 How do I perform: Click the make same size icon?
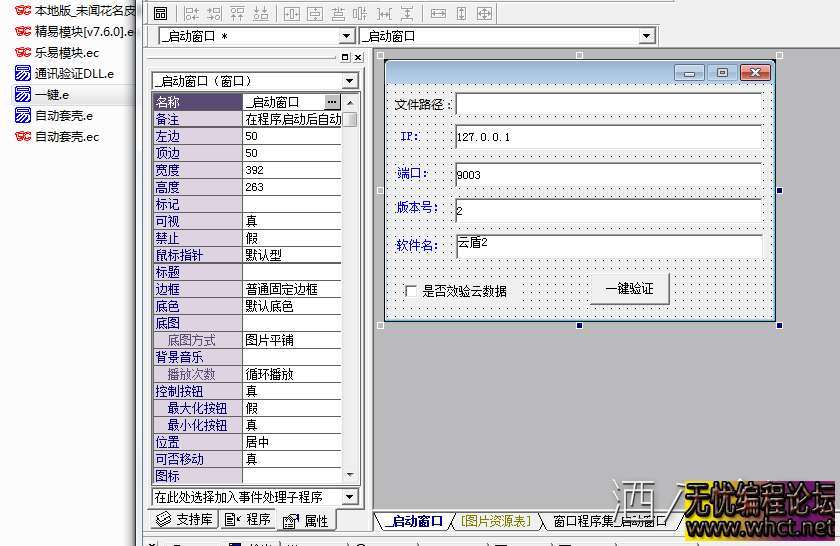(x=485, y=14)
